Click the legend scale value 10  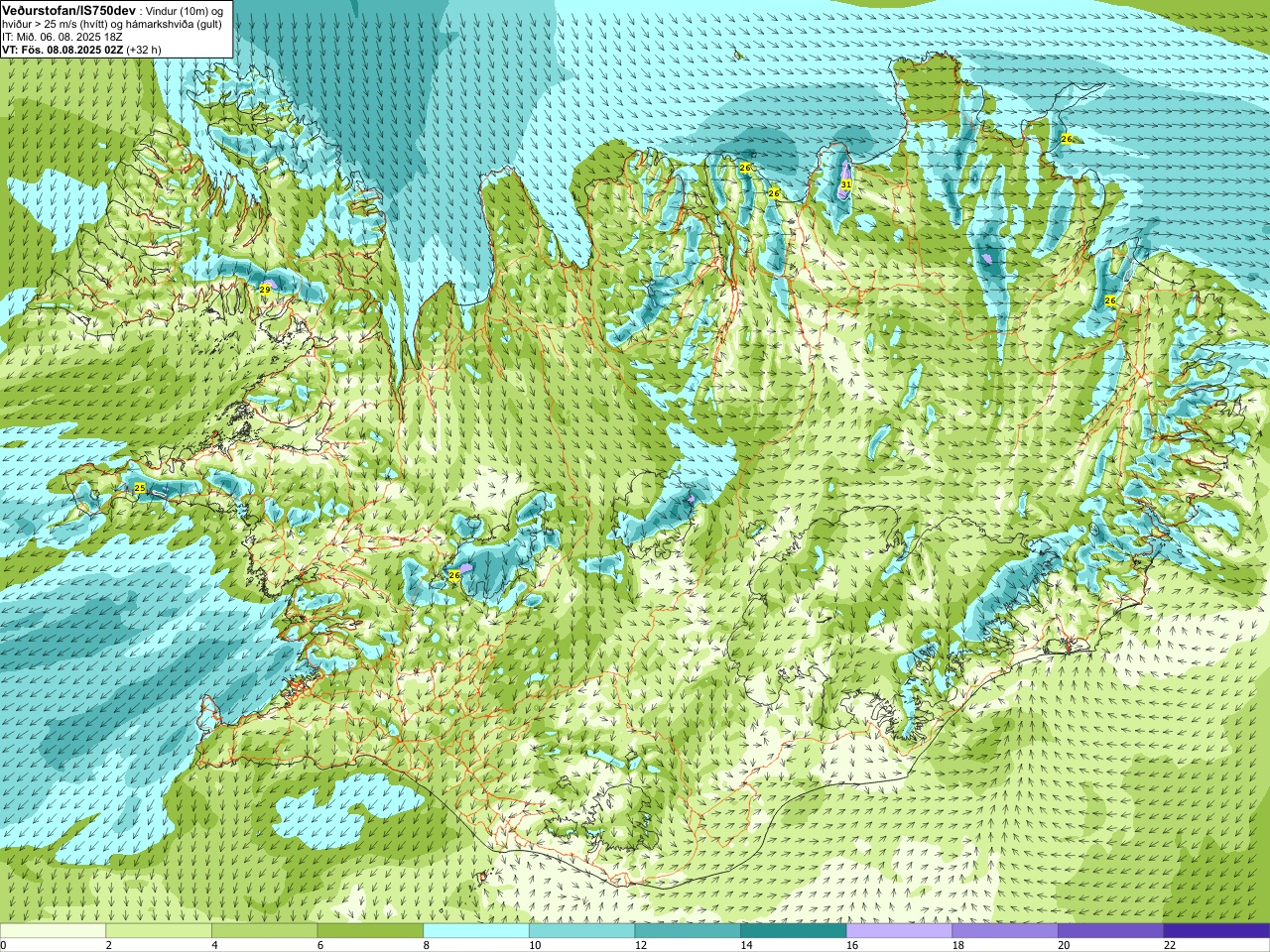pos(535,946)
